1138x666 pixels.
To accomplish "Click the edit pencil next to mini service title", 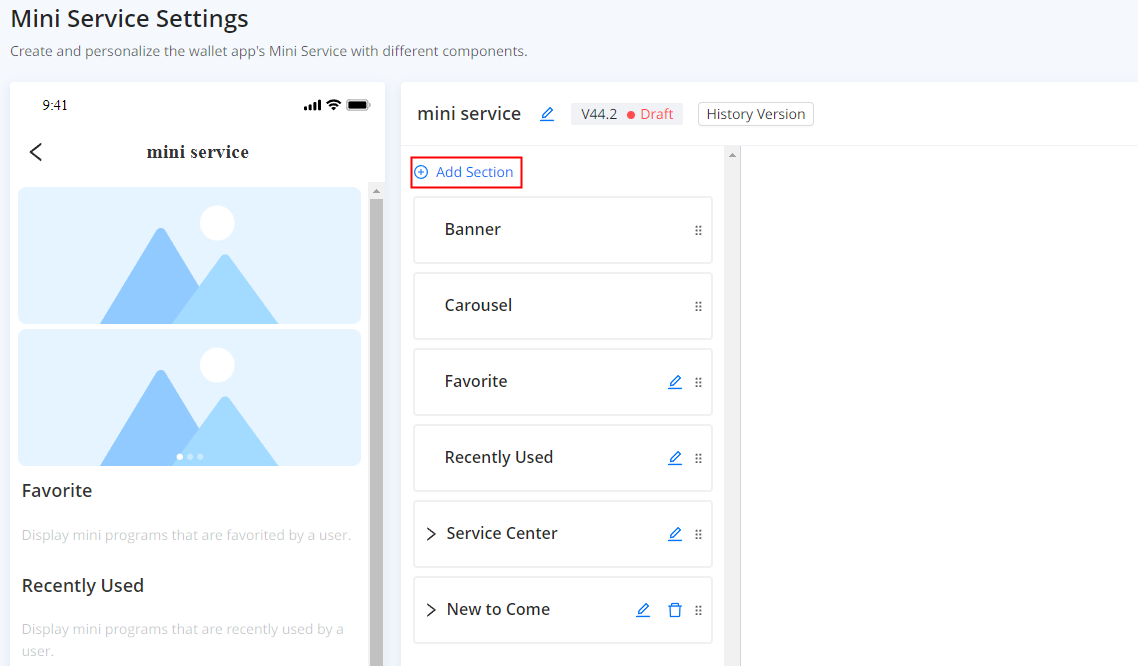I will (547, 114).
